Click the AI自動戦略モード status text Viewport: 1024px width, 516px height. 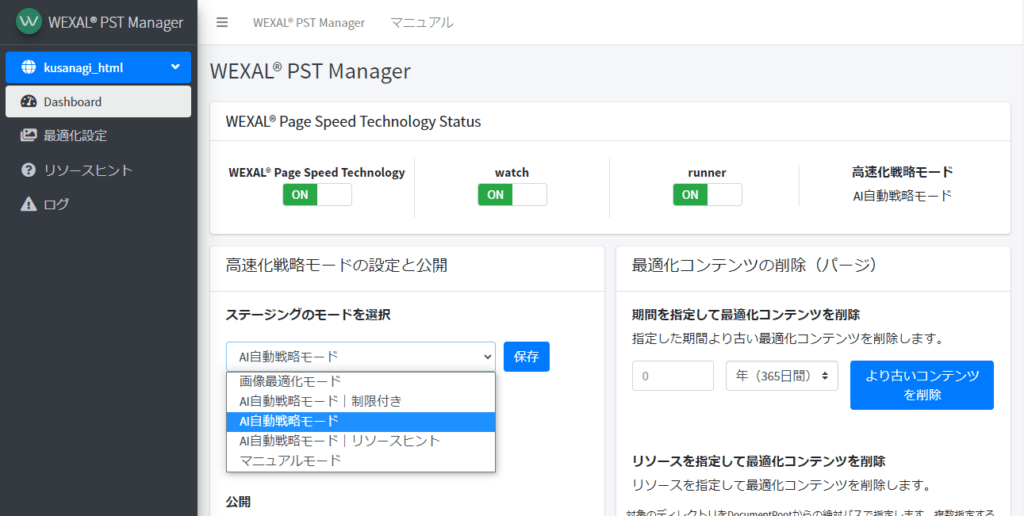coord(902,195)
